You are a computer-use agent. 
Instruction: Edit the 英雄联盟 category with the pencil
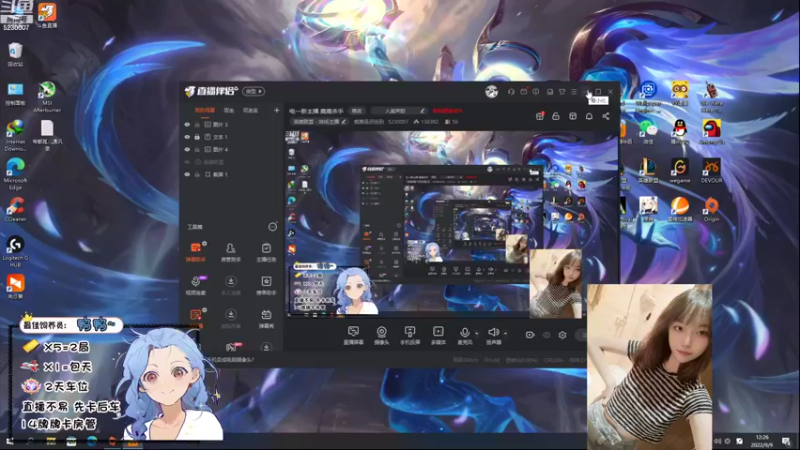(x=344, y=122)
